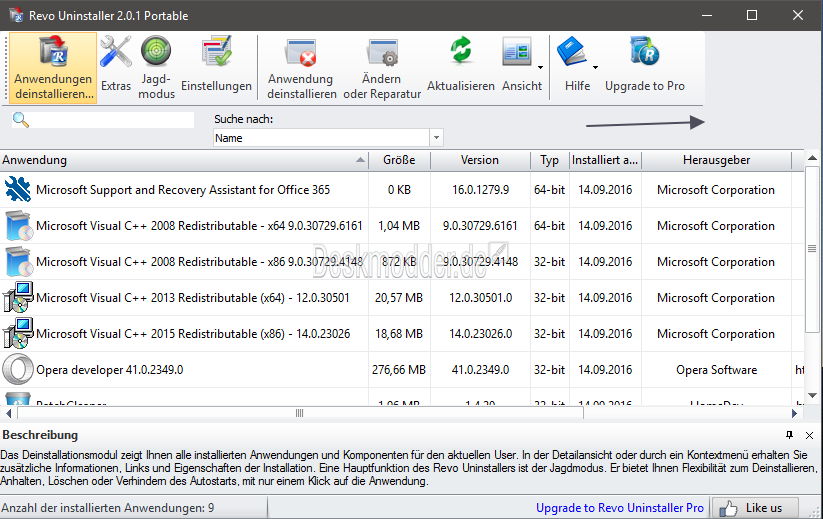Select Microsoft Support and Recovery Assistant icon
The width and height of the screenshot is (823, 519).
17,189
